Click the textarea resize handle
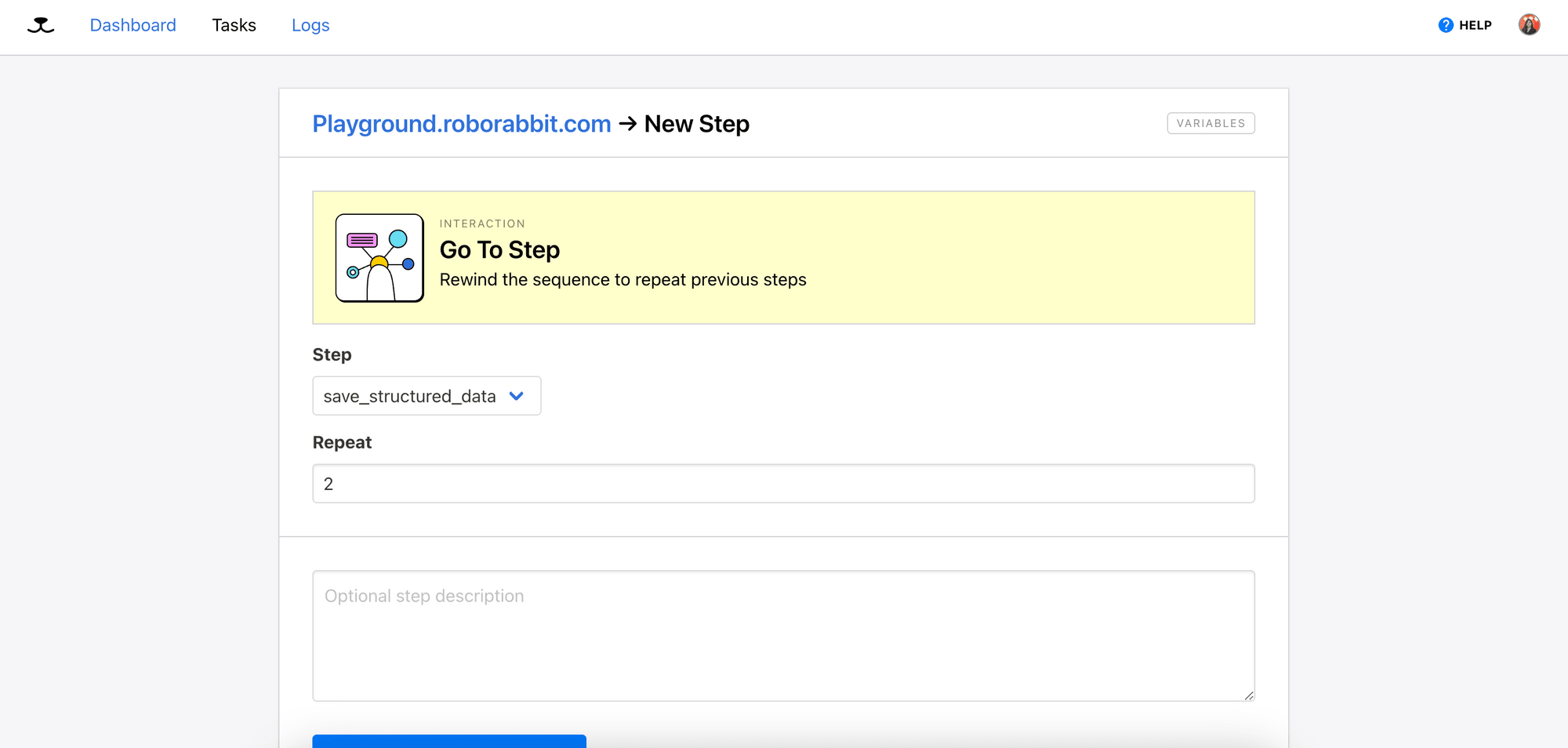 (x=1248, y=695)
